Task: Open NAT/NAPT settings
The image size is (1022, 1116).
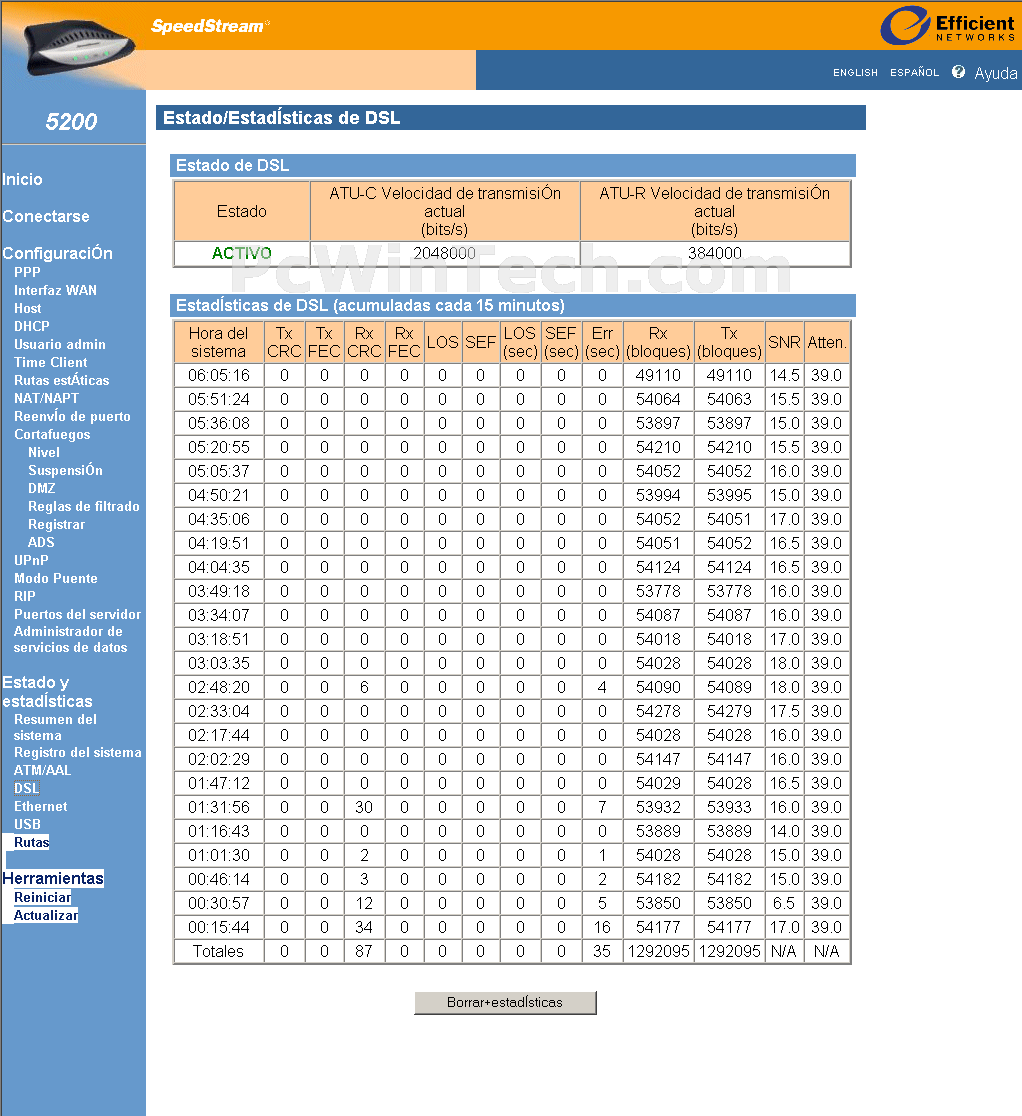Action: click(46, 398)
